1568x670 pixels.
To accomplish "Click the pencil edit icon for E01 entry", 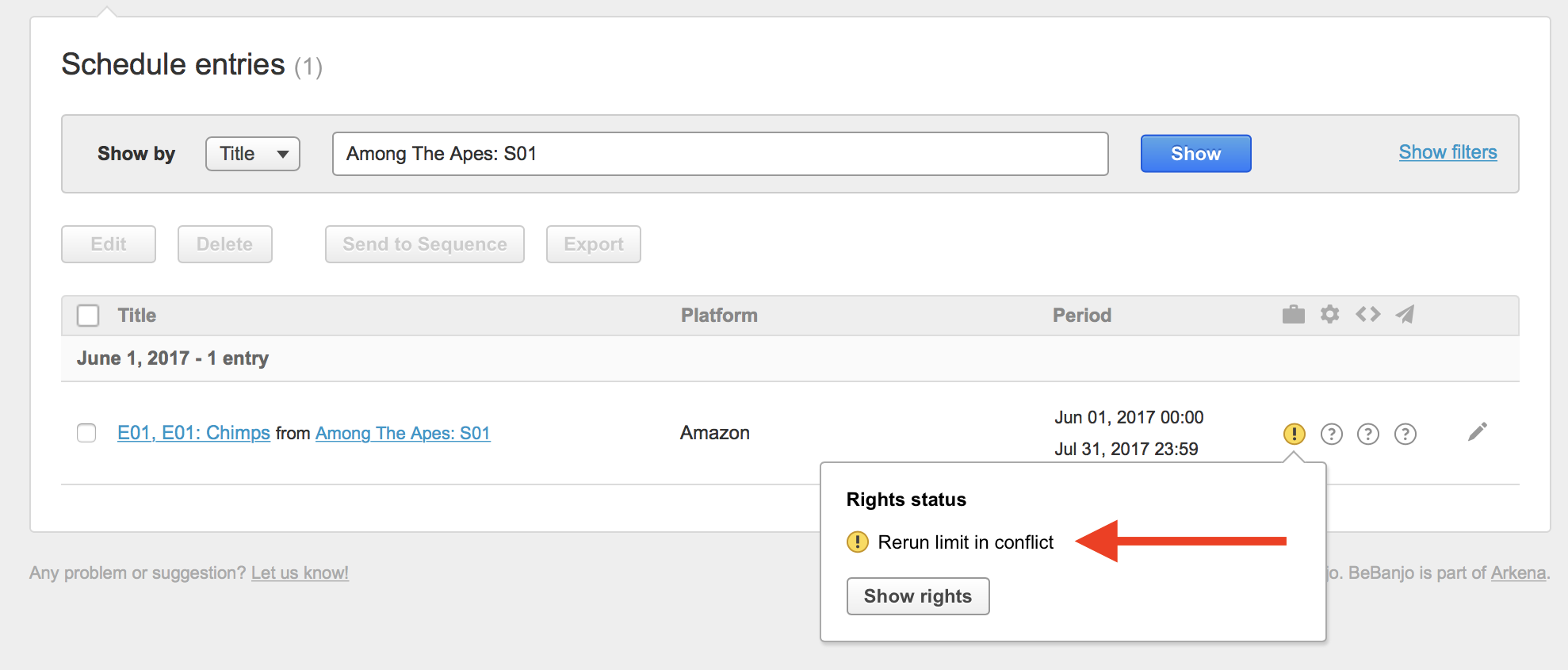I will click(1477, 432).
